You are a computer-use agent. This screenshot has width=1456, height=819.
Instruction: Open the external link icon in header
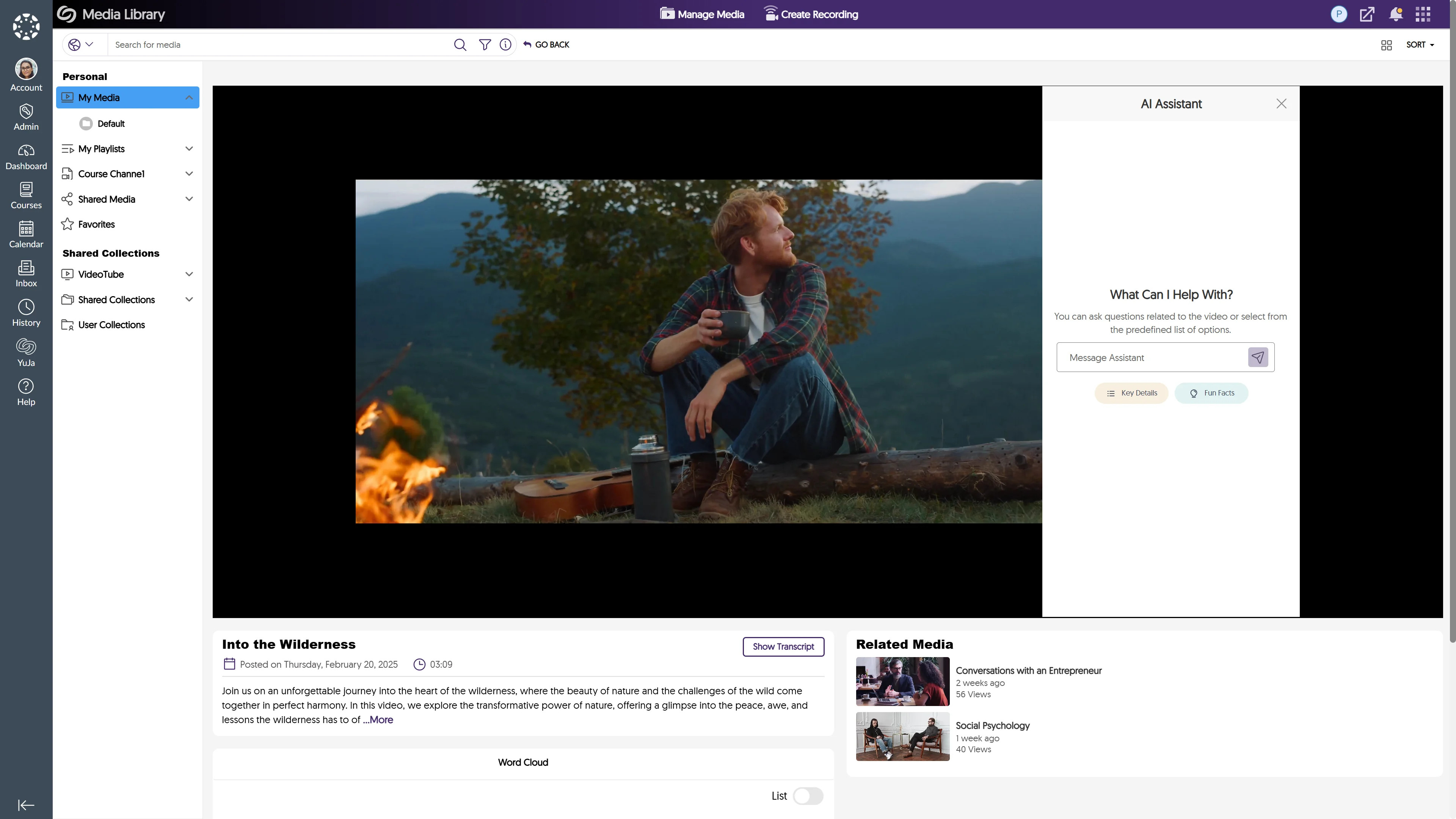click(1367, 14)
